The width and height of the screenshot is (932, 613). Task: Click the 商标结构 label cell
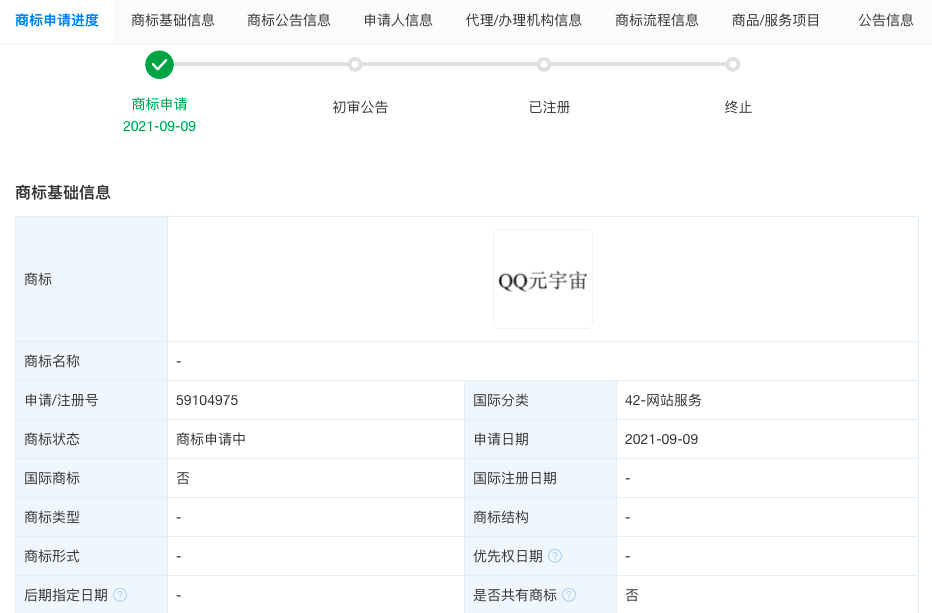pyautogui.click(x=540, y=517)
